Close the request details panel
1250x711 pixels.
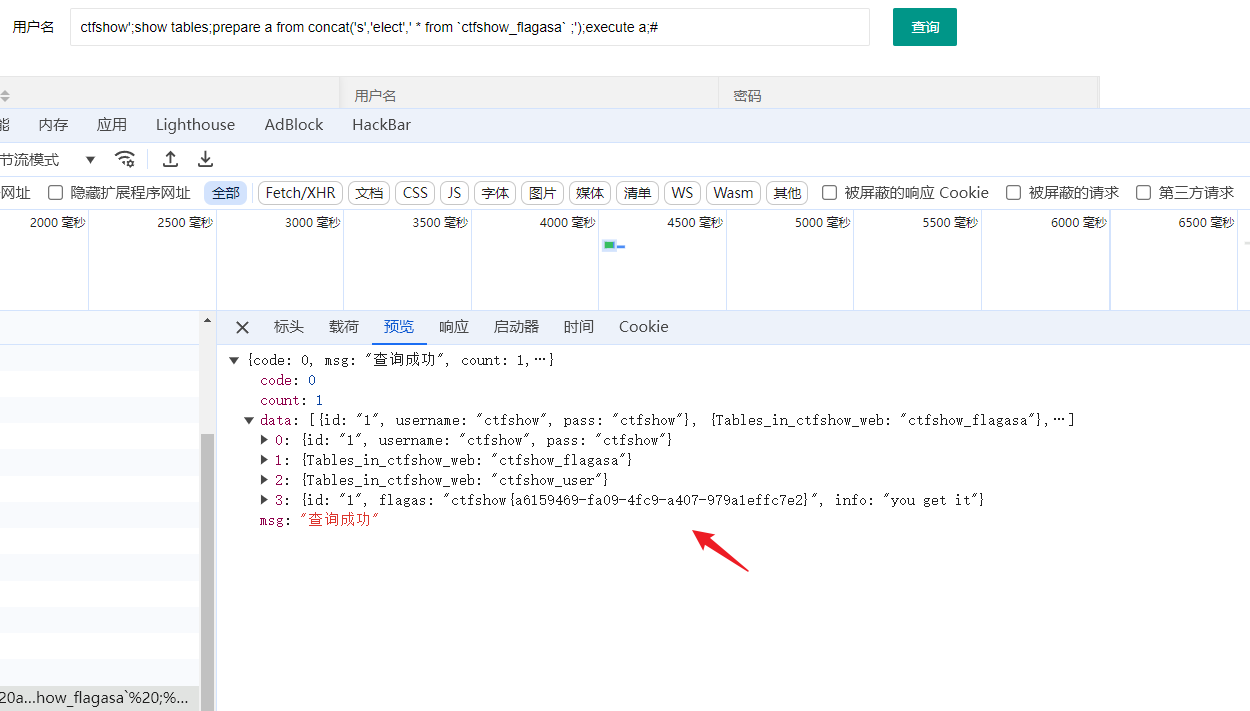click(x=242, y=327)
